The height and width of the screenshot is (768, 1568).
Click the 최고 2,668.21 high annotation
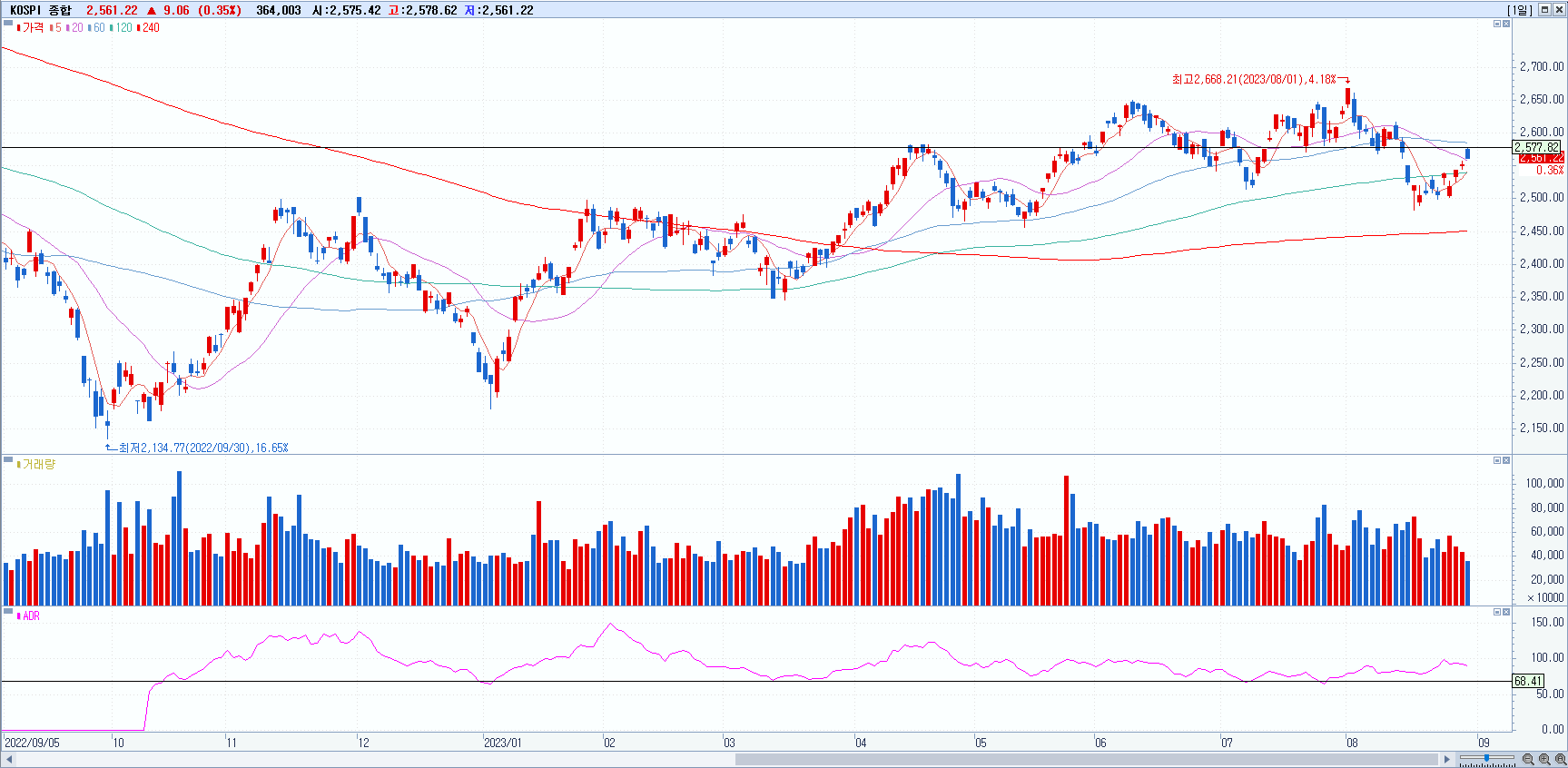[x=1254, y=80]
